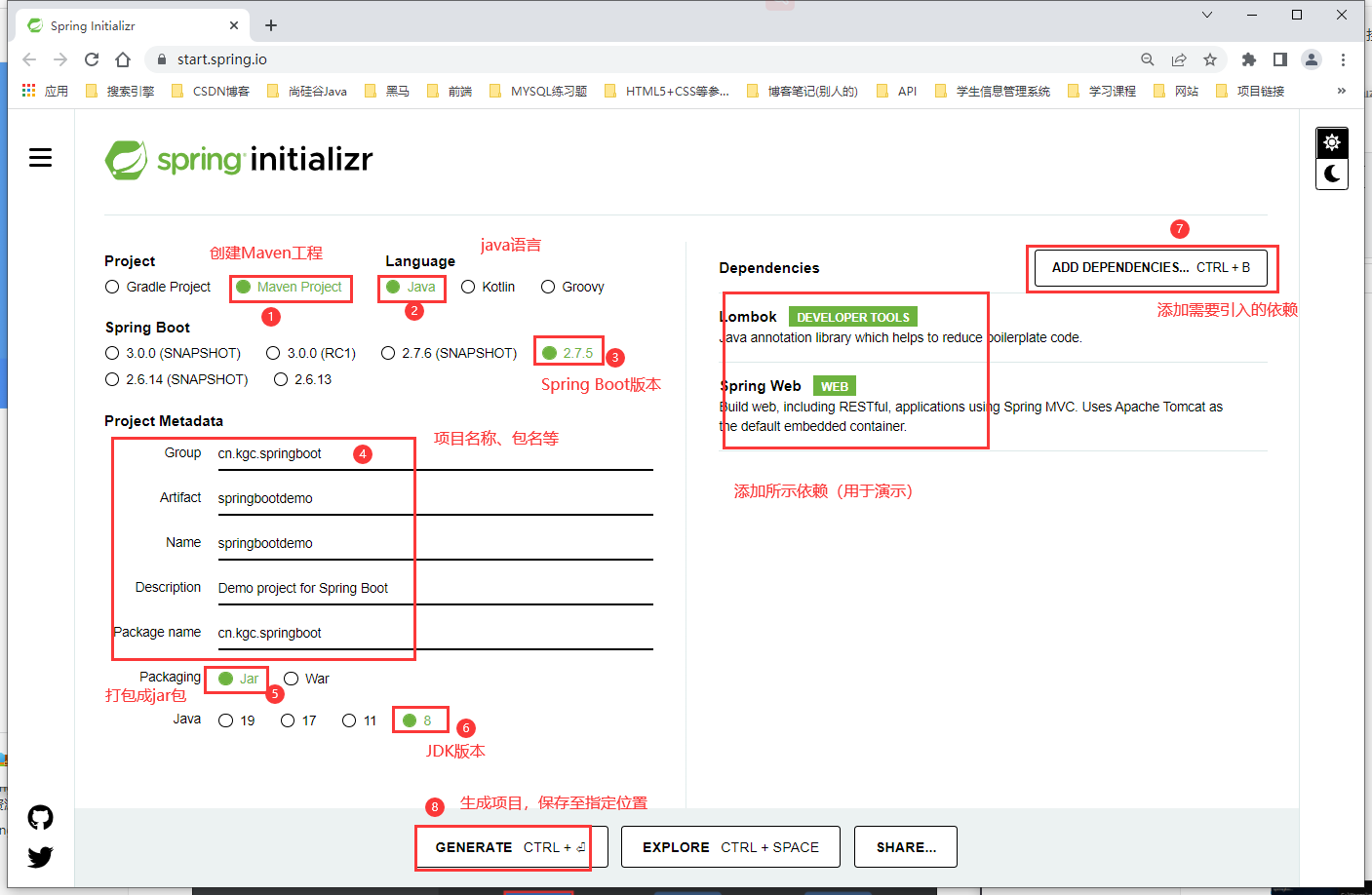This screenshot has width=1372, height=895.
Task: Open 尚硅谷Java bookmark folder
Action: 306,91
